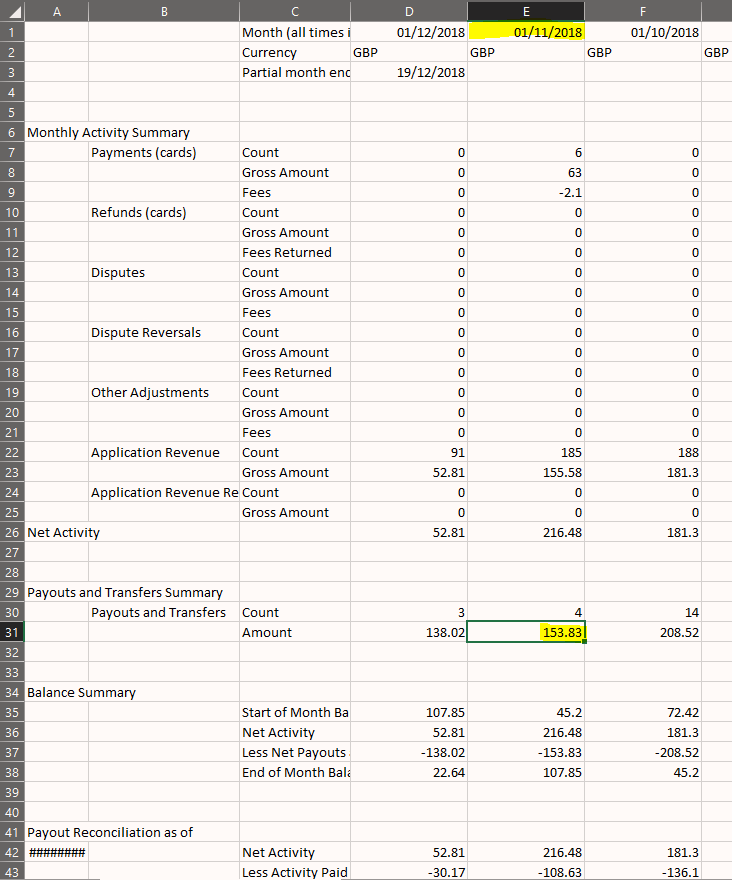Image resolution: width=732 pixels, height=880 pixels.
Task: Click highlighted date cell 01/11/2018
Action: tap(526, 32)
